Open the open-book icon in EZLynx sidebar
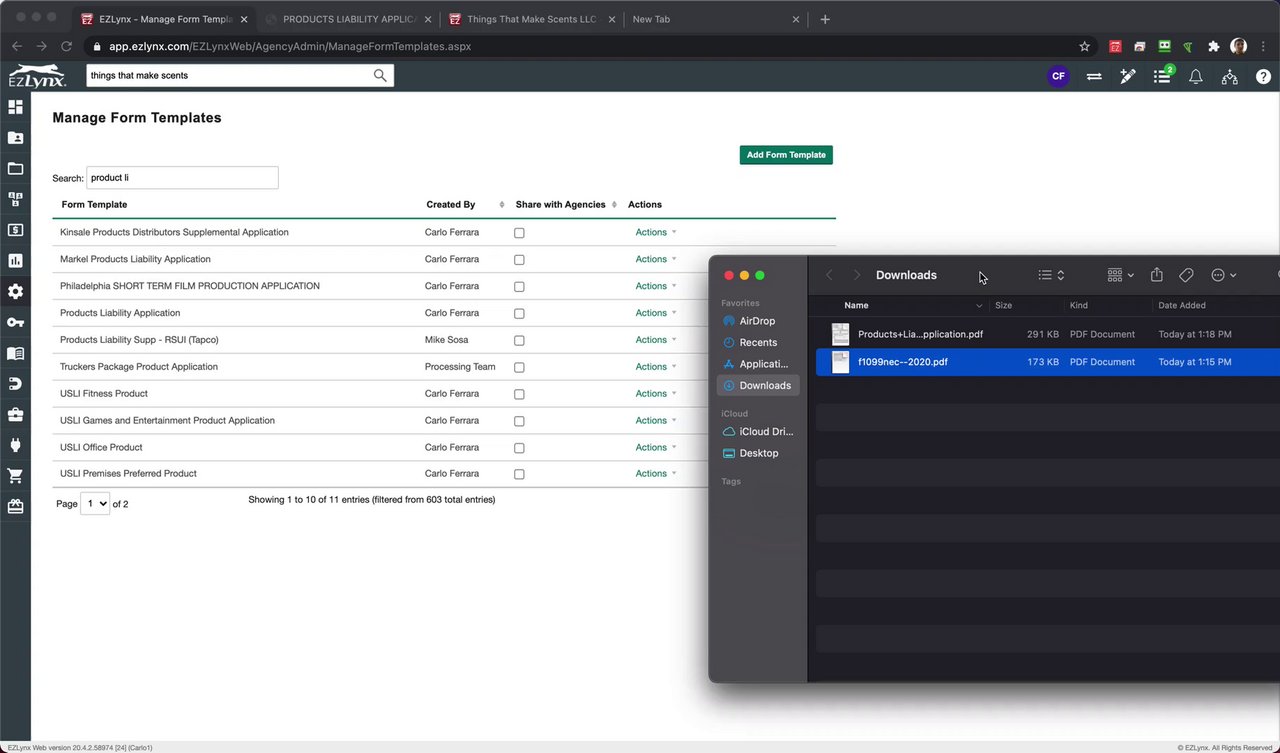Image resolution: width=1280 pixels, height=753 pixels. coord(15,353)
